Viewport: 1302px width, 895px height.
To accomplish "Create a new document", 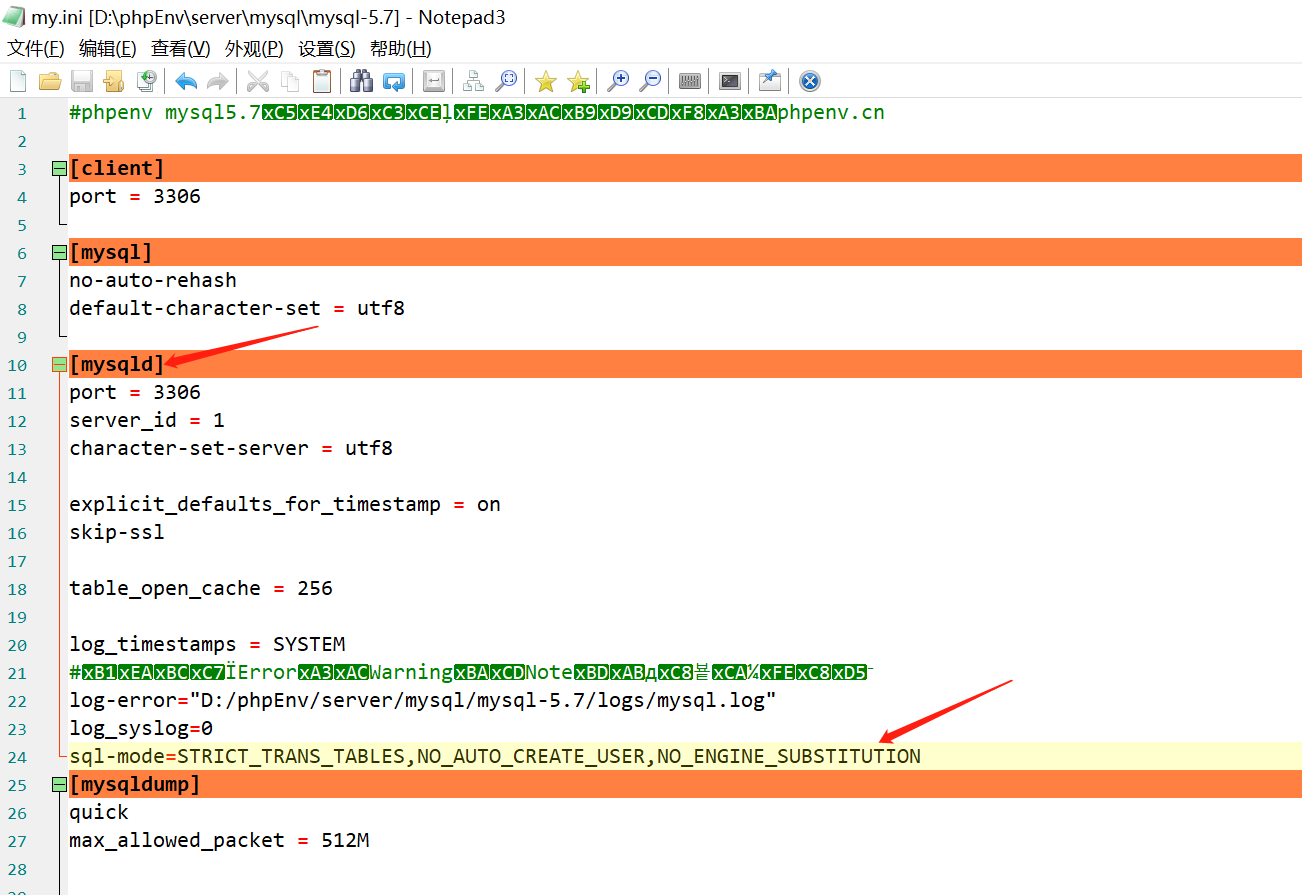I will point(17,81).
